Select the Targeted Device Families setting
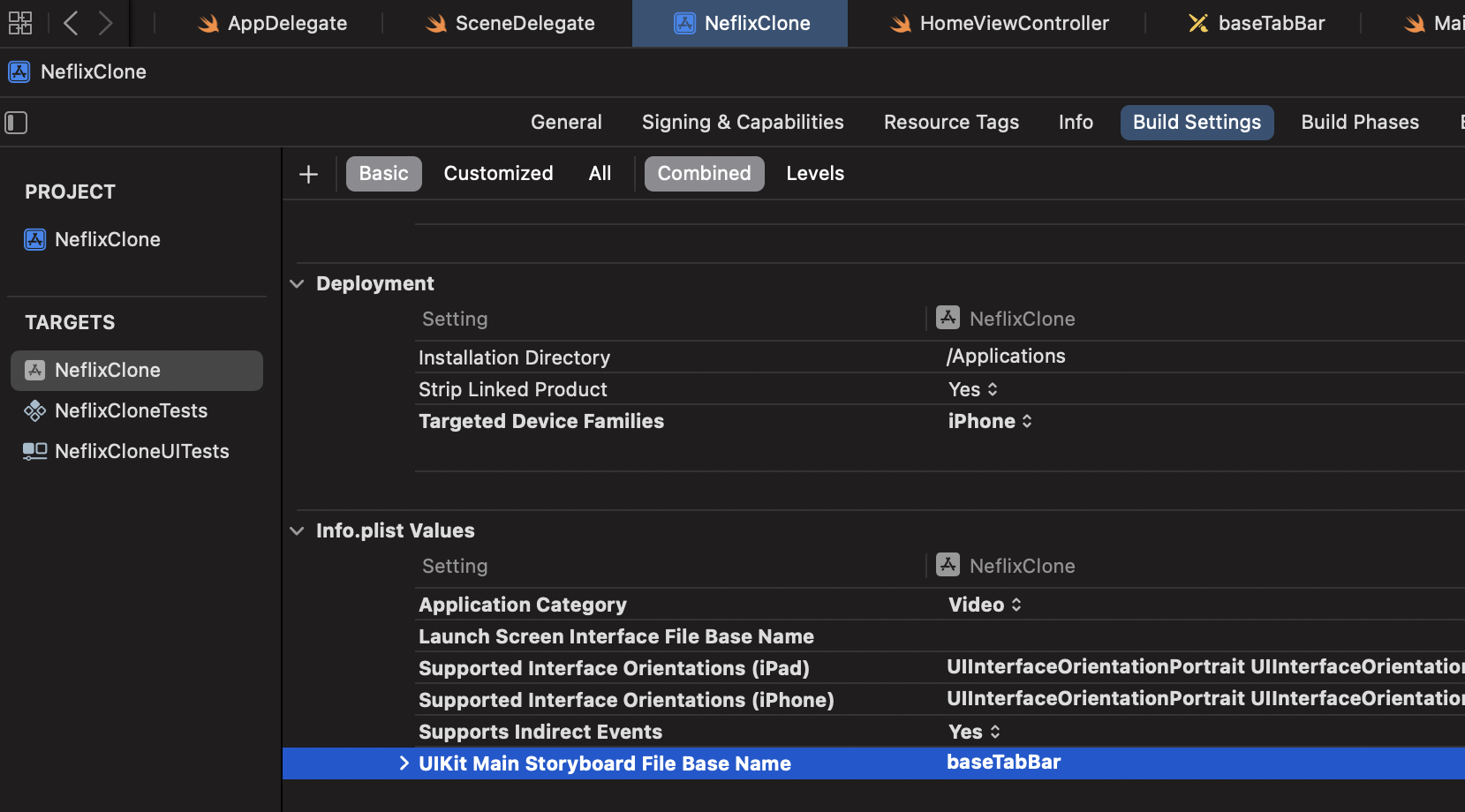 point(541,421)
